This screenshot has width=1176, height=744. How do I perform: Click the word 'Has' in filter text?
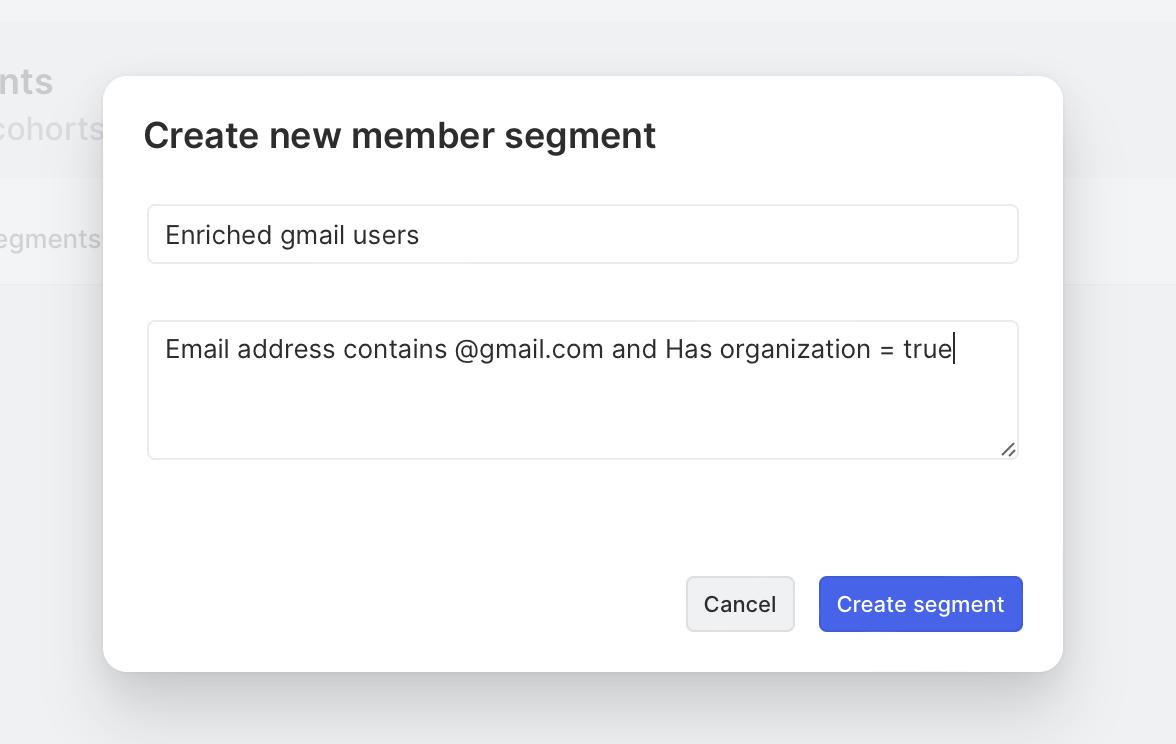[x=689, y=349]
